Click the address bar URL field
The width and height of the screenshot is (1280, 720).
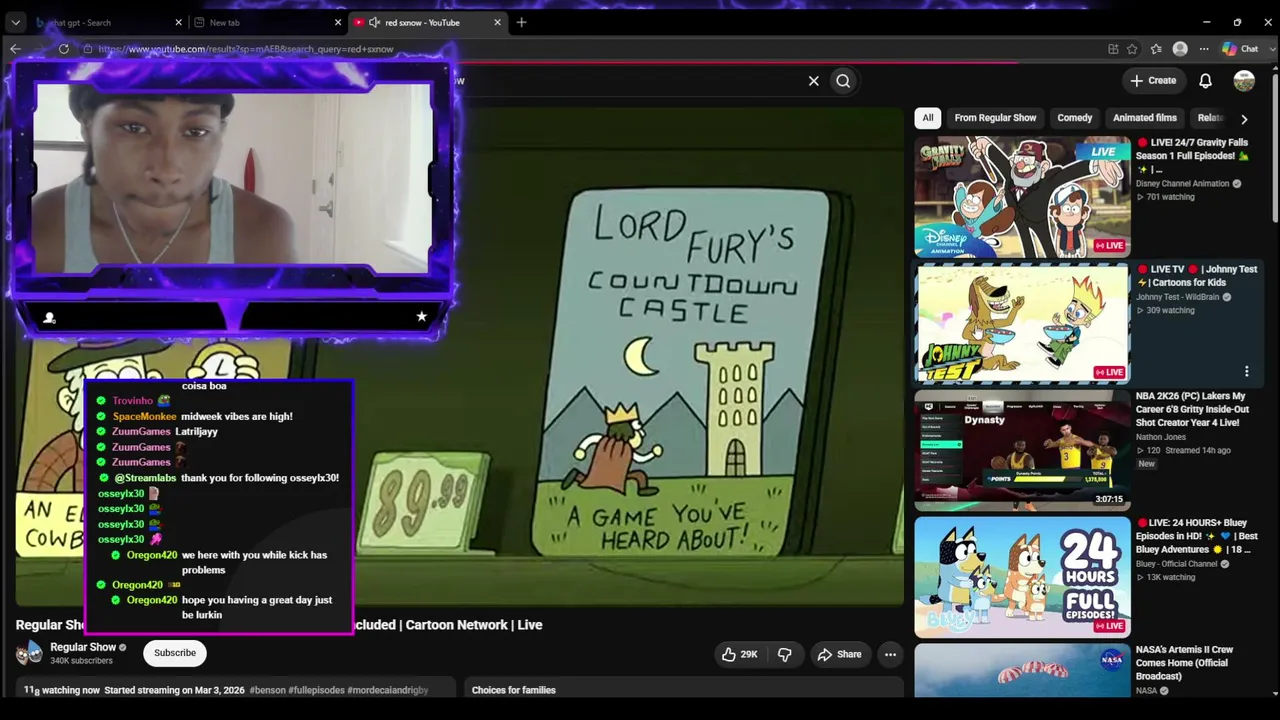(590, 49)
